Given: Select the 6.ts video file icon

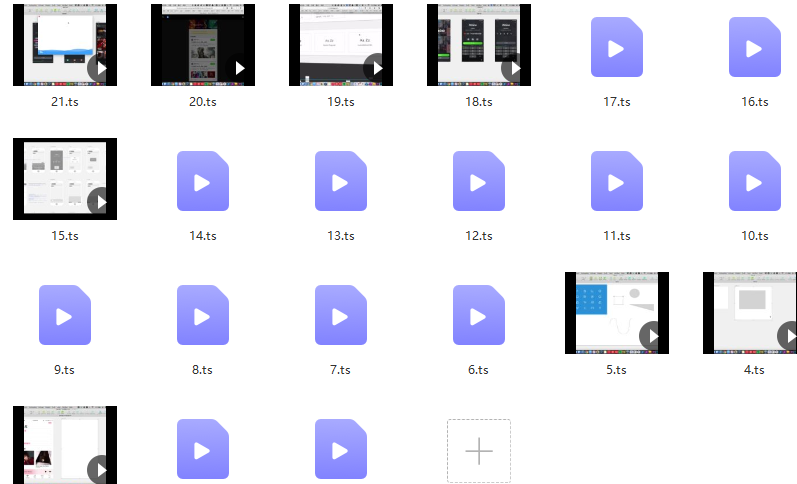Looking at the screenshot, I should 479,315.
